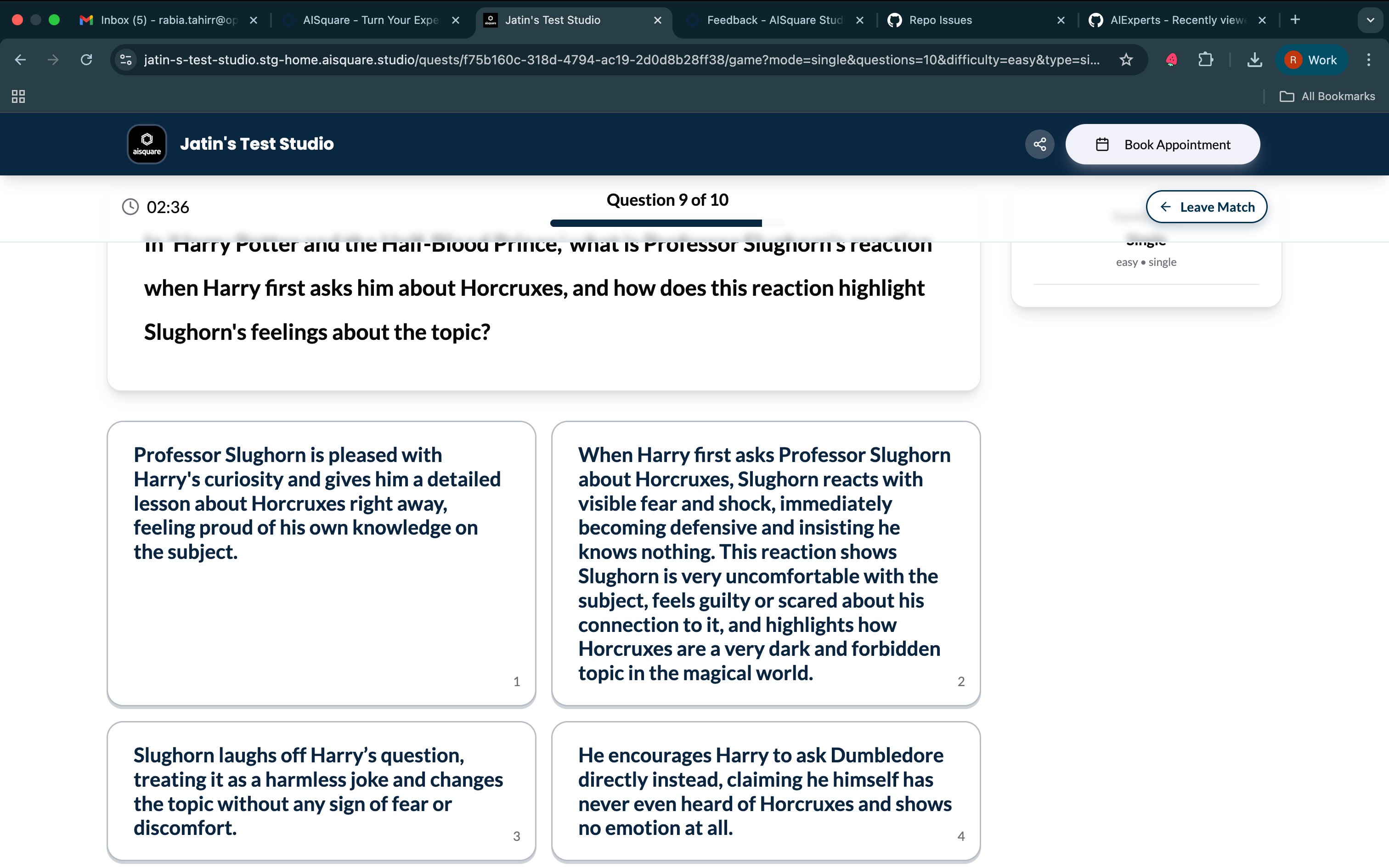Open the Chrome three-dot menu
Screen dimensions: 1389x868
1368,60
